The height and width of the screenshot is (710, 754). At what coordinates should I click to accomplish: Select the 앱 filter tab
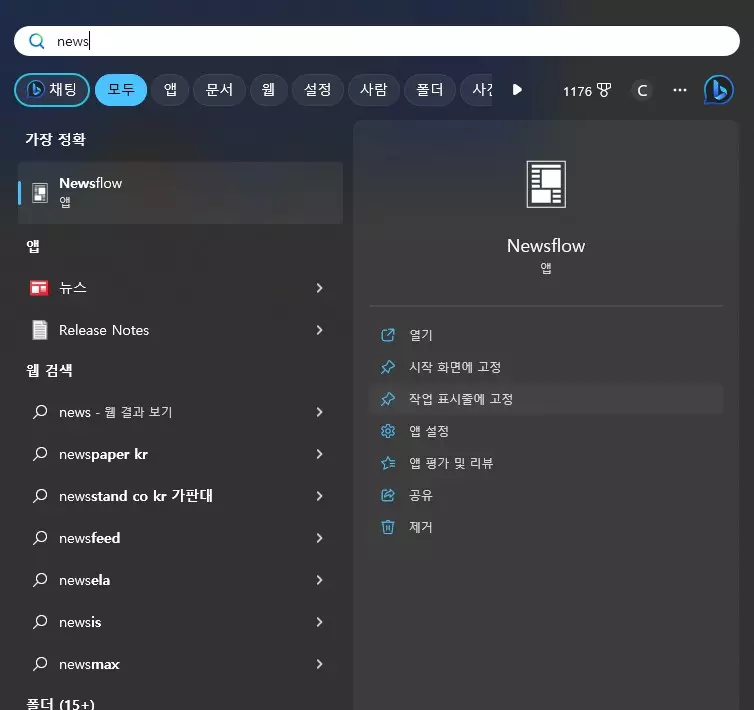(x=170, y=89)
